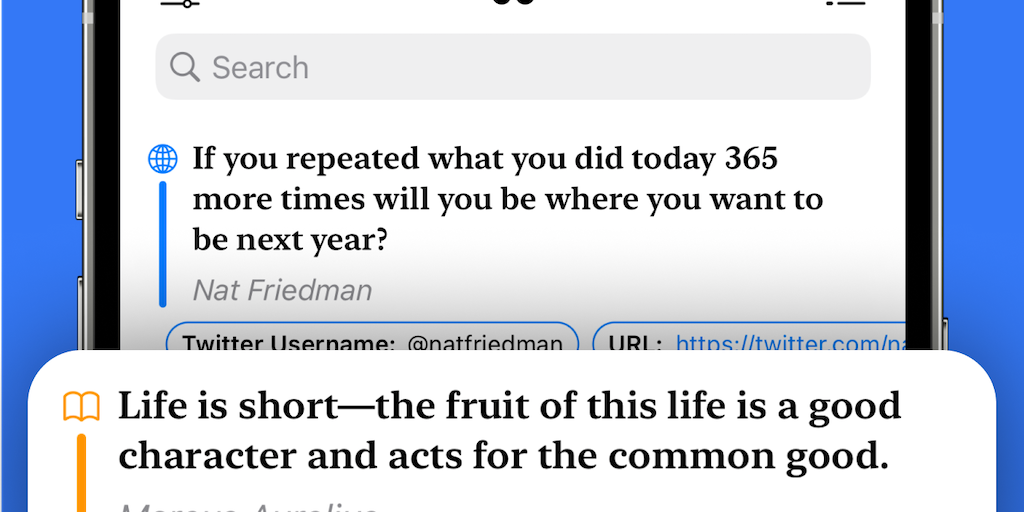
Task: Tap the globe icon beside the Nat Friedman quote
Action: [162, 158]
